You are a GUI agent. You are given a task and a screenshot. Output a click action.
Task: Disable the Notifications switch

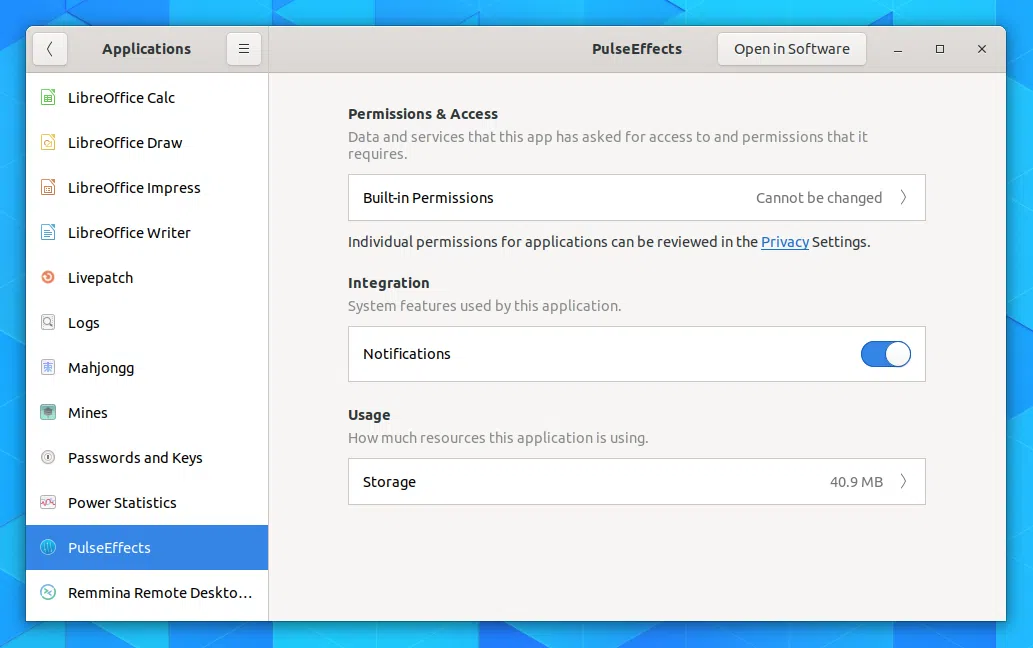[885, 354]
